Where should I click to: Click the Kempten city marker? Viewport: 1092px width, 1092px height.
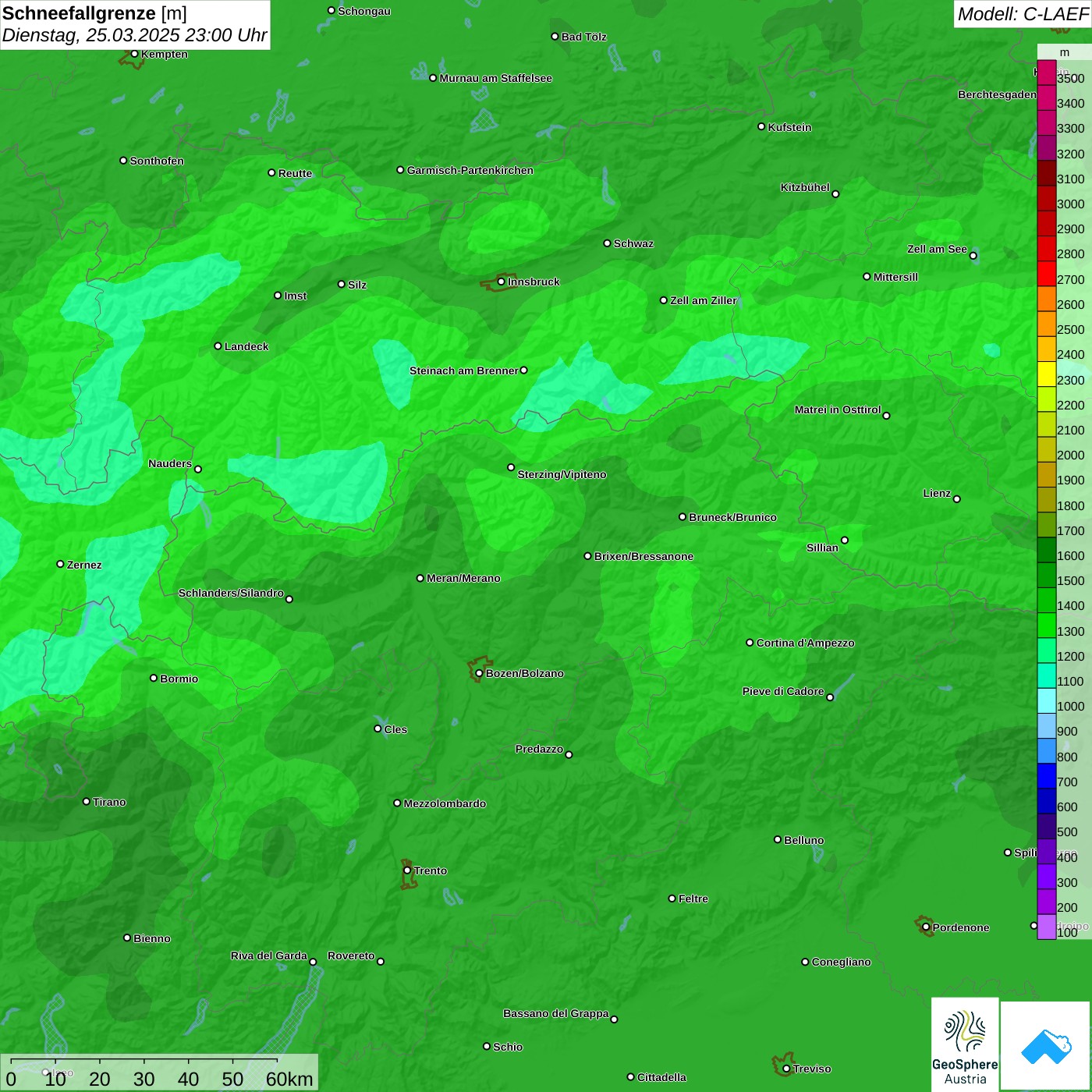click(134, 54)
